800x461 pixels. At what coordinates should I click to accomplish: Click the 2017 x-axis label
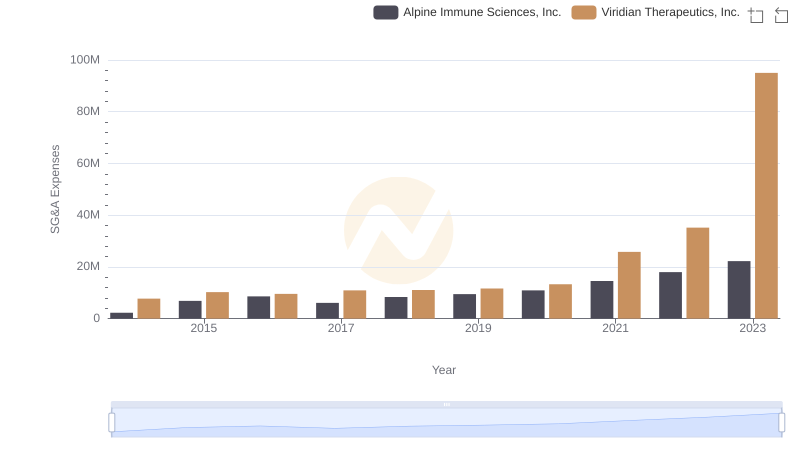pos(341,328)
